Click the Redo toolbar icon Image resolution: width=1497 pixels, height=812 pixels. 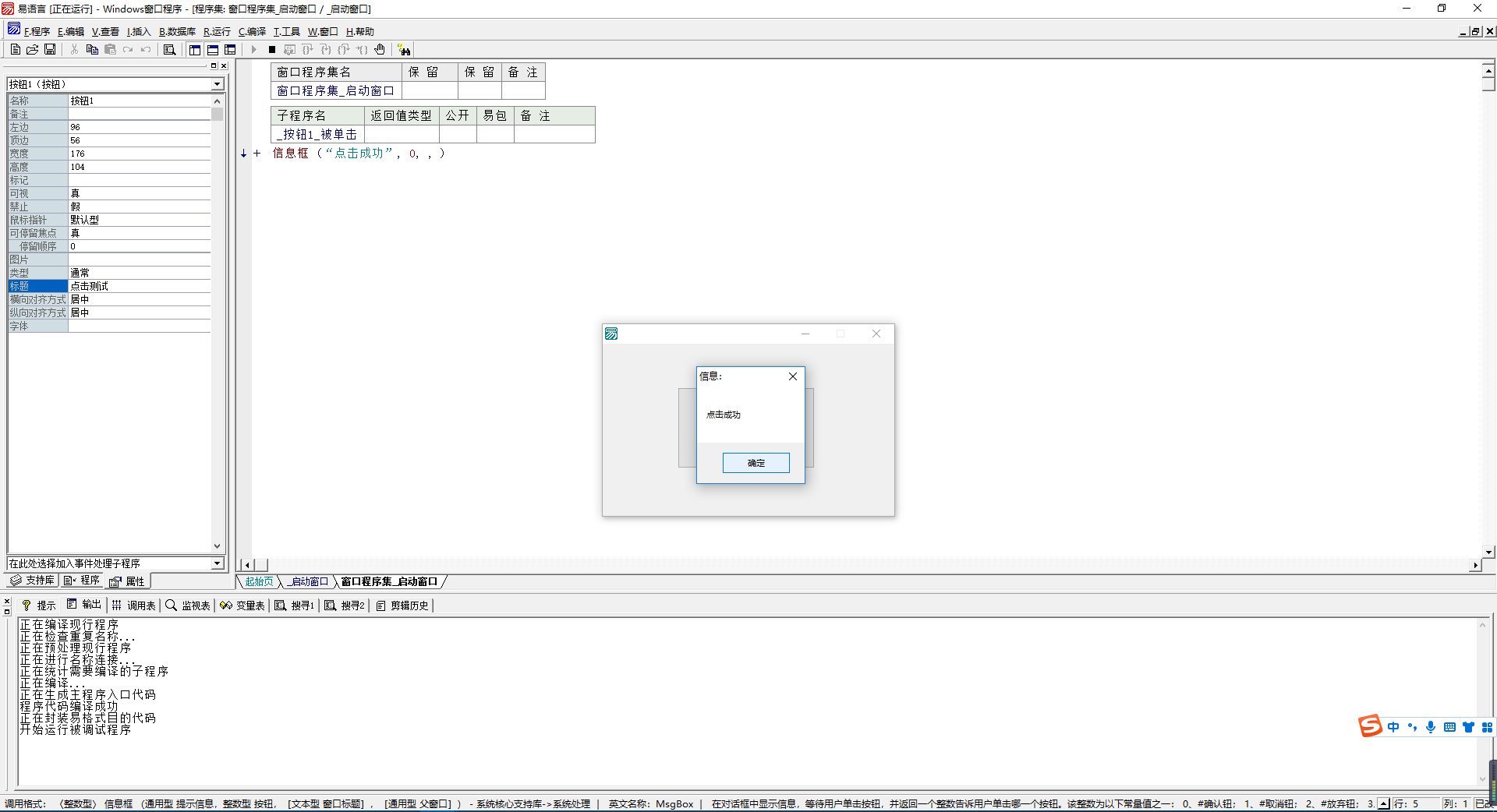pyautogui.click(x=128, y=49)
